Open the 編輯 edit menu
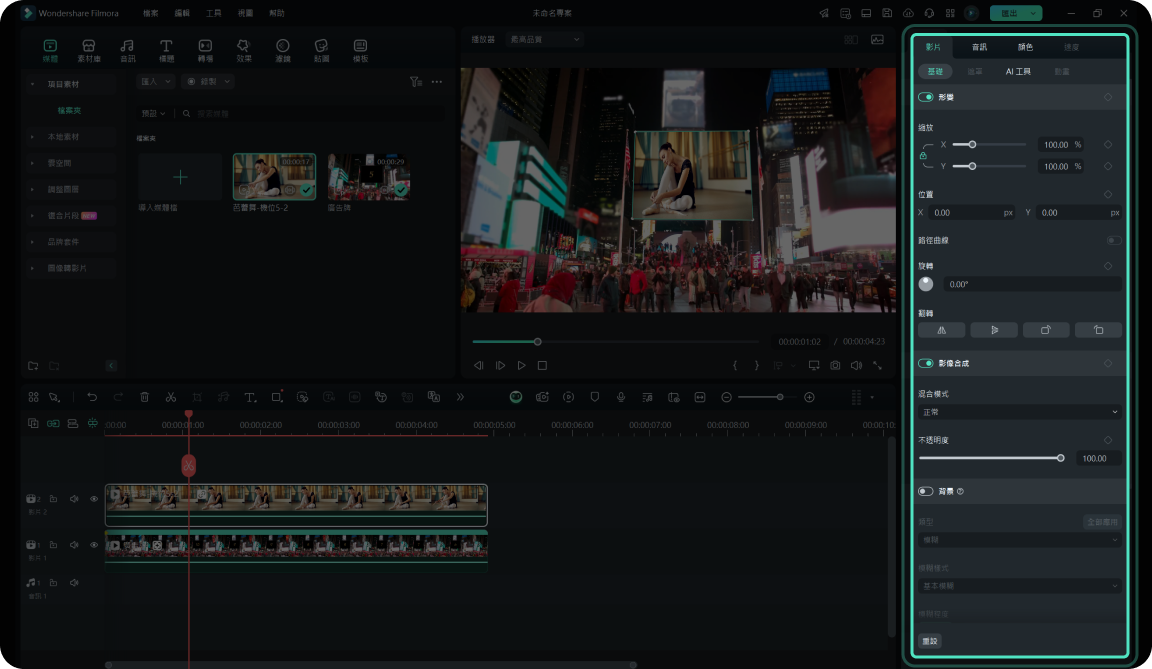This screenshot has height=669, width=1152. (182, 13)
